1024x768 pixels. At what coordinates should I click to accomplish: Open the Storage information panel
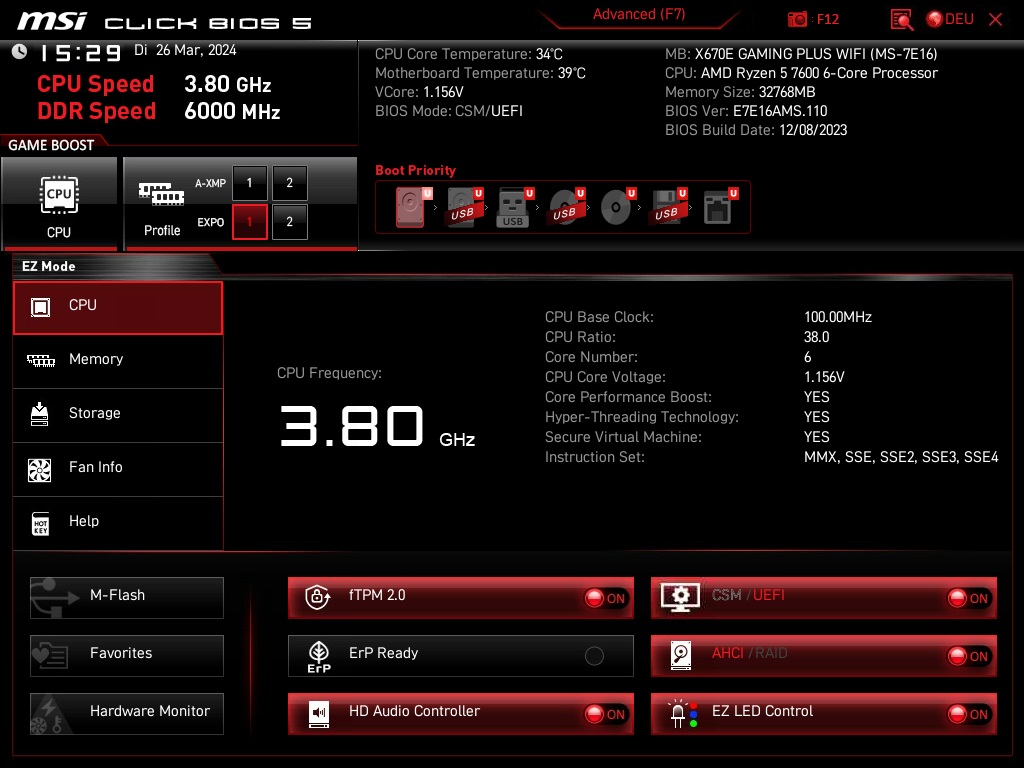coord(118,413)
